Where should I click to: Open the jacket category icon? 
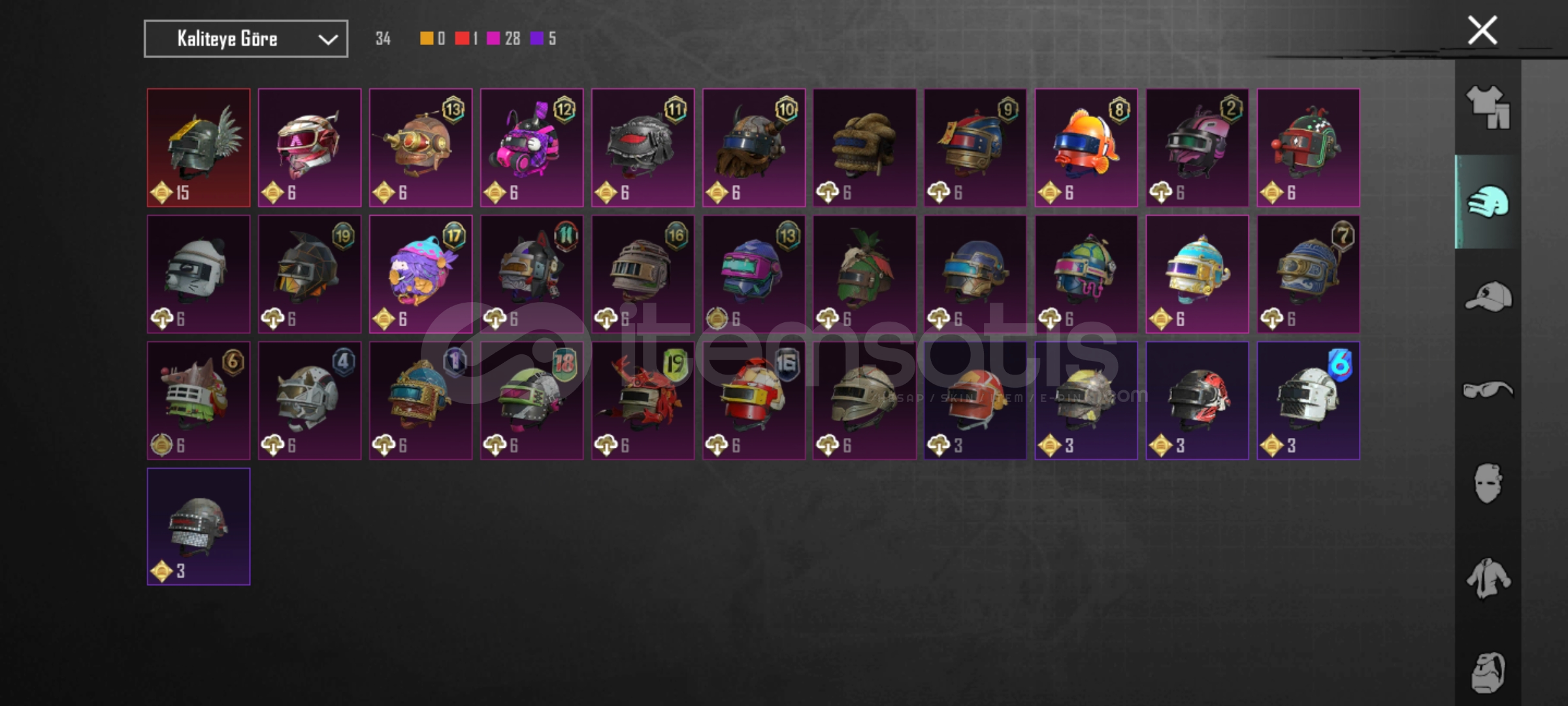(1488, 578)
